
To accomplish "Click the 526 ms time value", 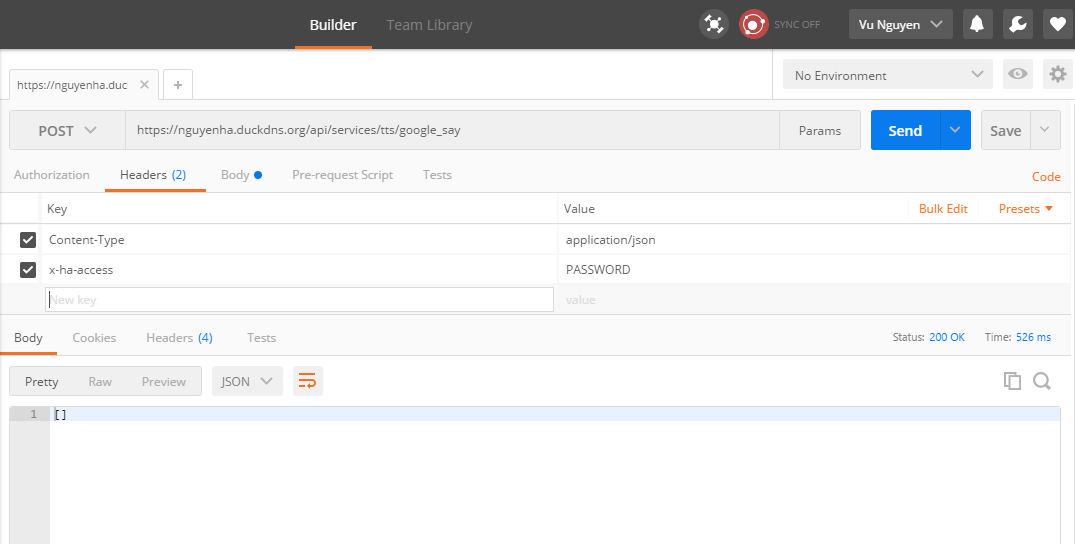I will coord(1033,337).
